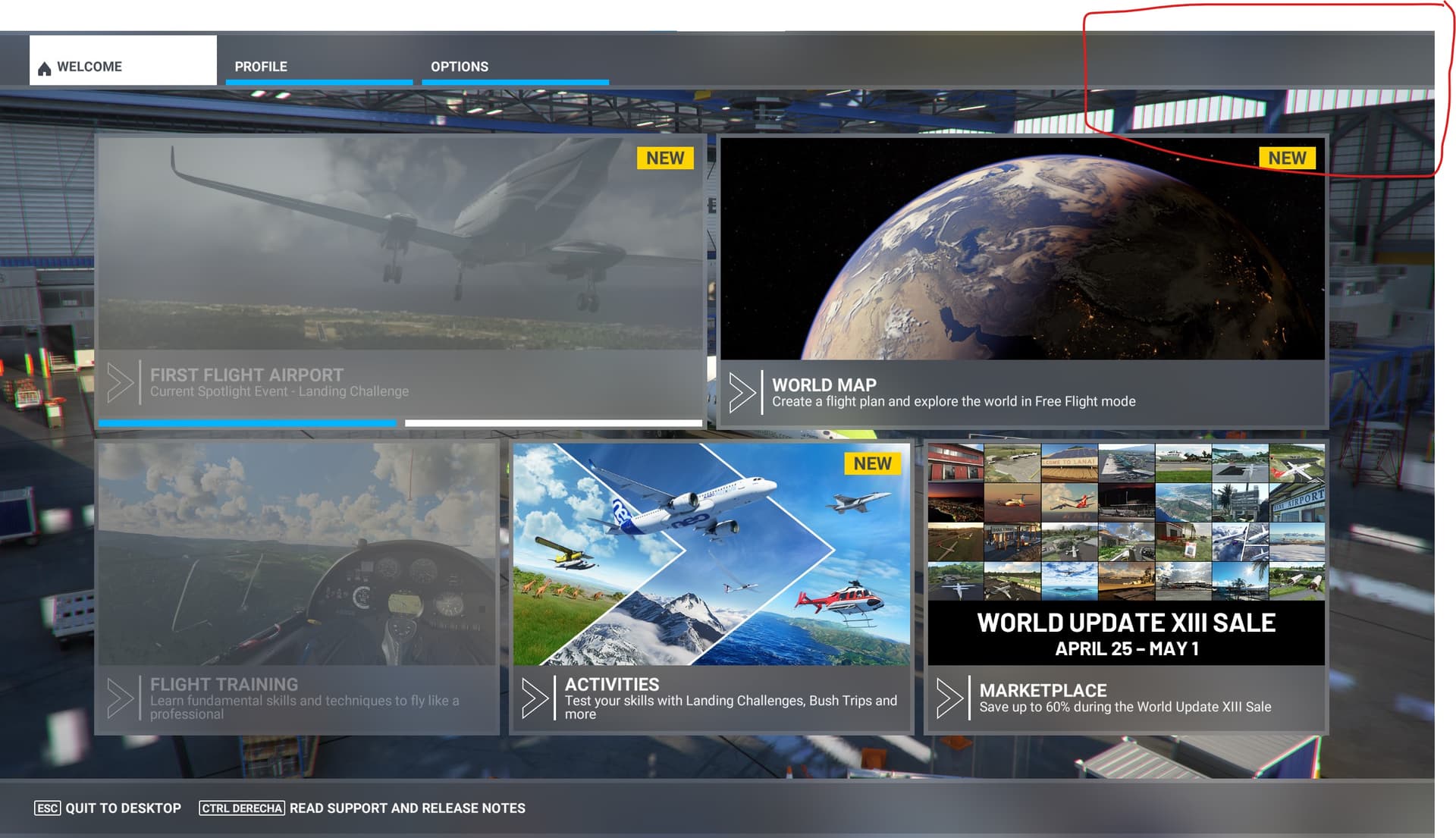Select the arrow icon on Flight Training tile

pos(121,697)
